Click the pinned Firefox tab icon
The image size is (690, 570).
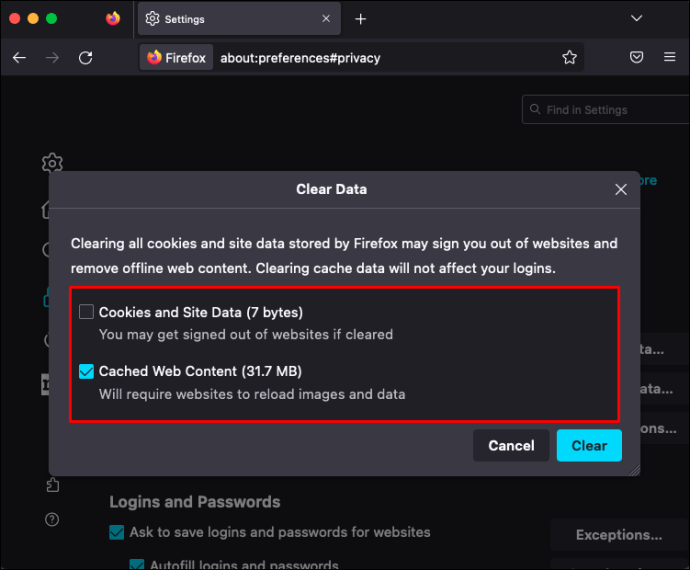[113, 19]
